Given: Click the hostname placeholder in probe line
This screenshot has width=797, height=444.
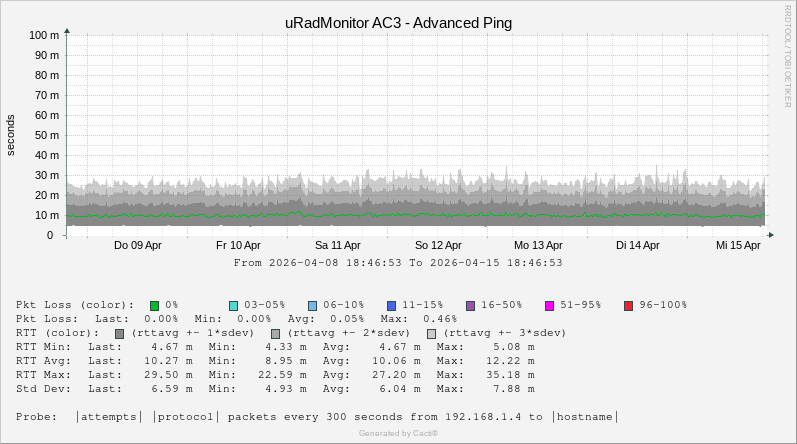Looking at the screenshot, I should tap(585, 417).
